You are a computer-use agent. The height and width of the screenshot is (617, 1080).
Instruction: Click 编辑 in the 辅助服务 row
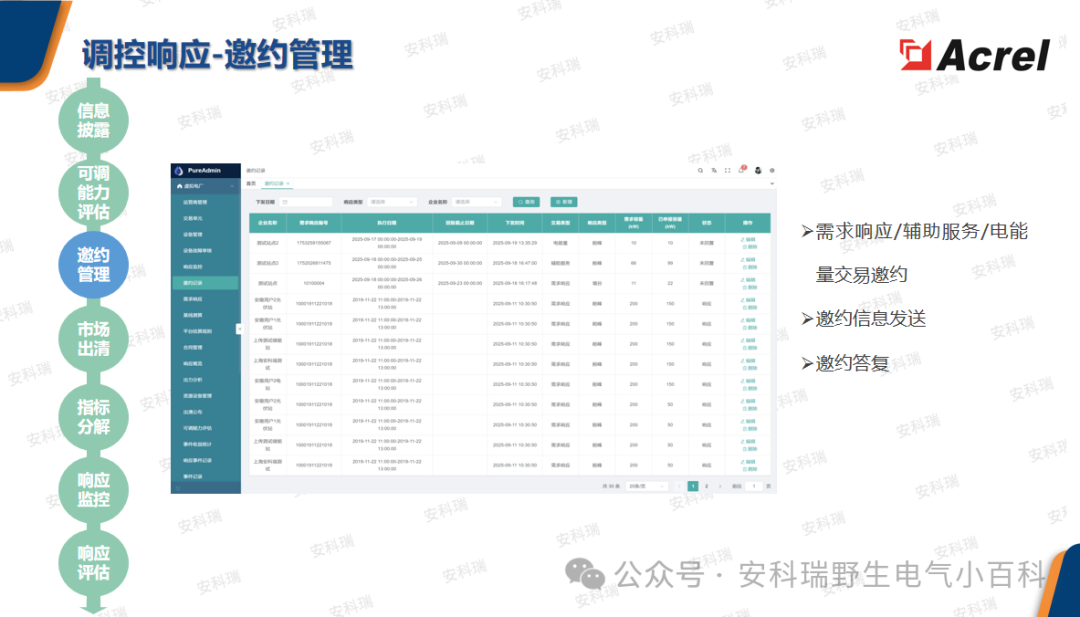pyautogui.click(x=747, y=260)
